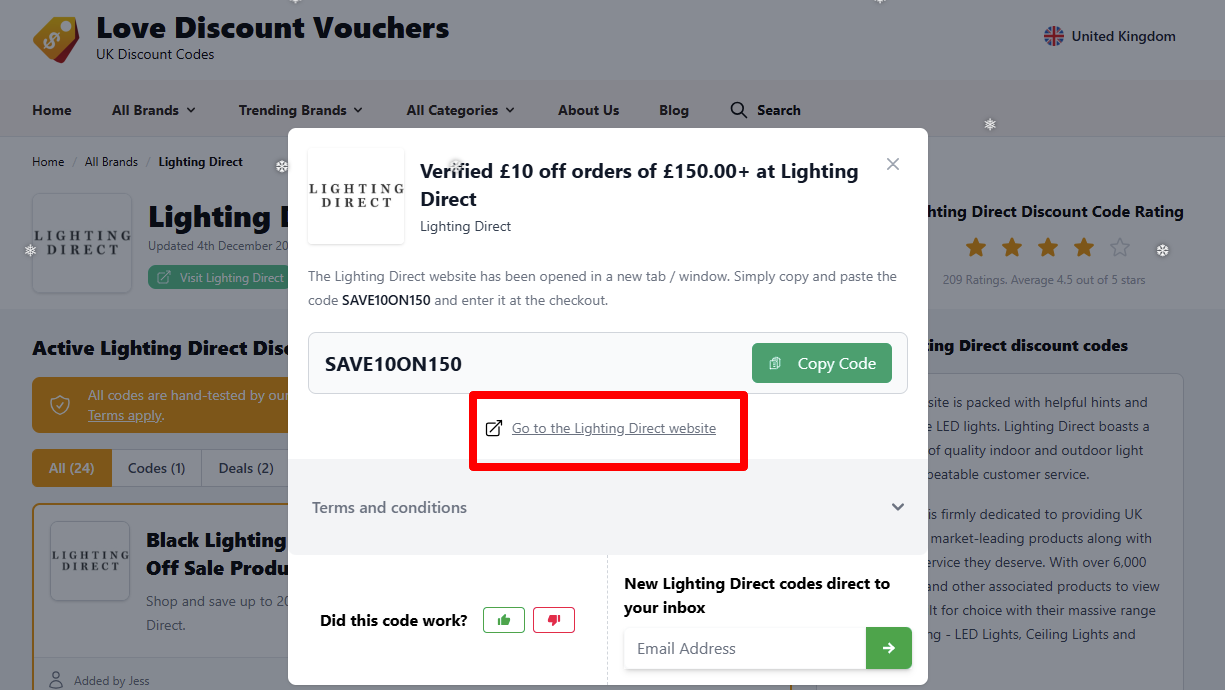The width and height of the screenshot is (1225, 690).
Task: Switch to the Codes (1) tab
Action: coord(156,468)
